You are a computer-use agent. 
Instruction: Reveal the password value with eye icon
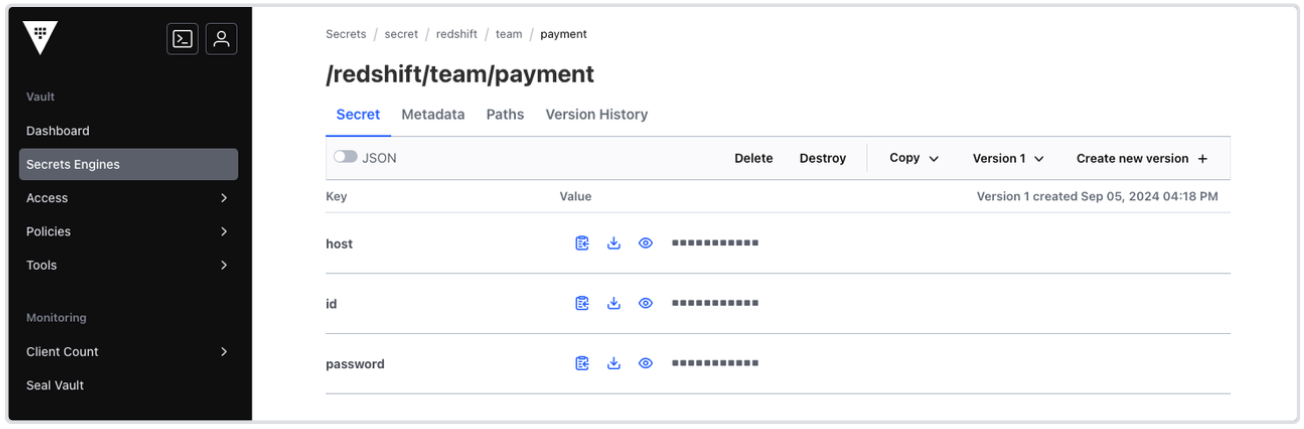646,363
